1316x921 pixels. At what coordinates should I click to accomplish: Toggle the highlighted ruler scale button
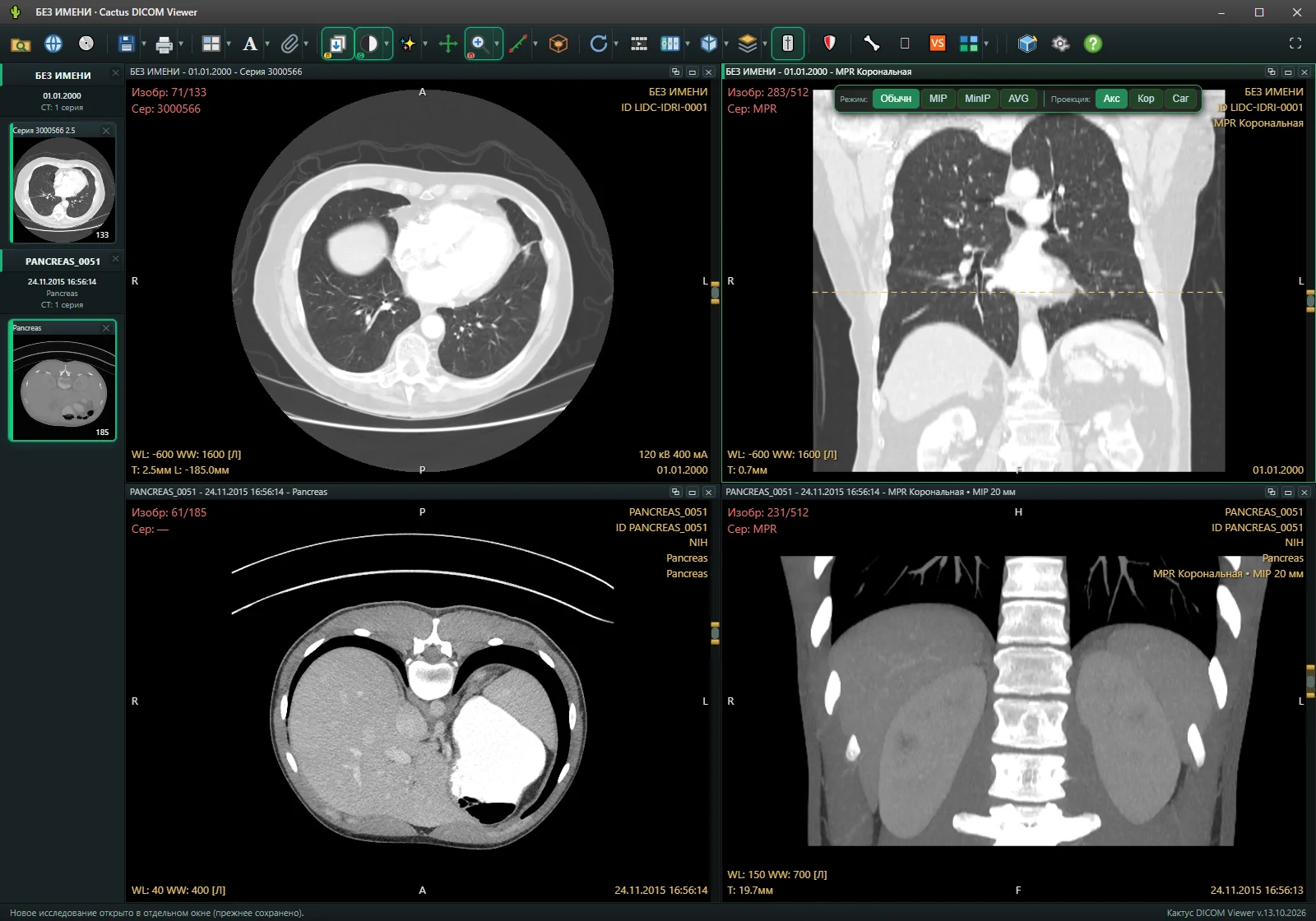point(788,44)
